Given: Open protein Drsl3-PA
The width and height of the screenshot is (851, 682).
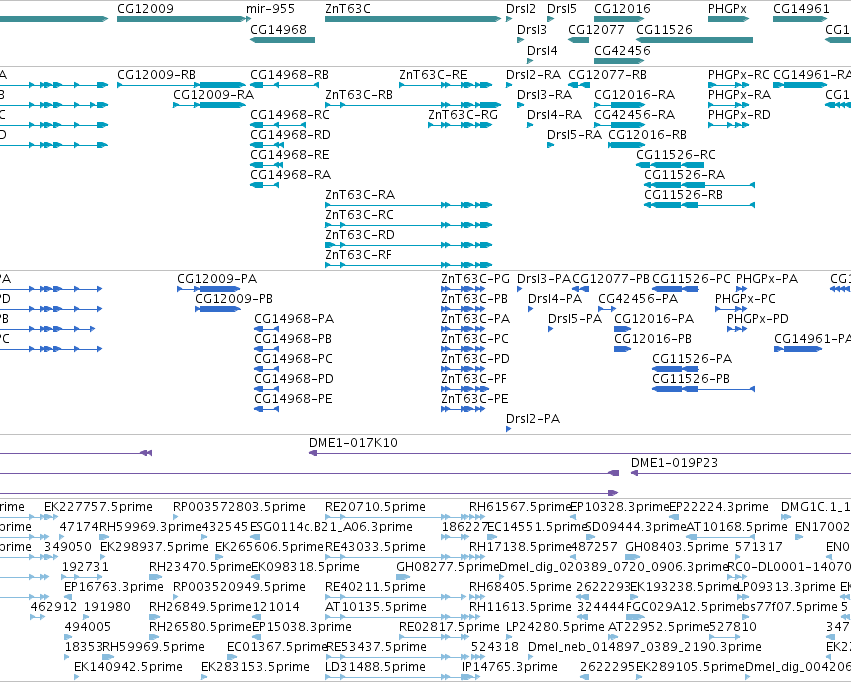Looking at the screenshot, I should click(x=544, y=279).
